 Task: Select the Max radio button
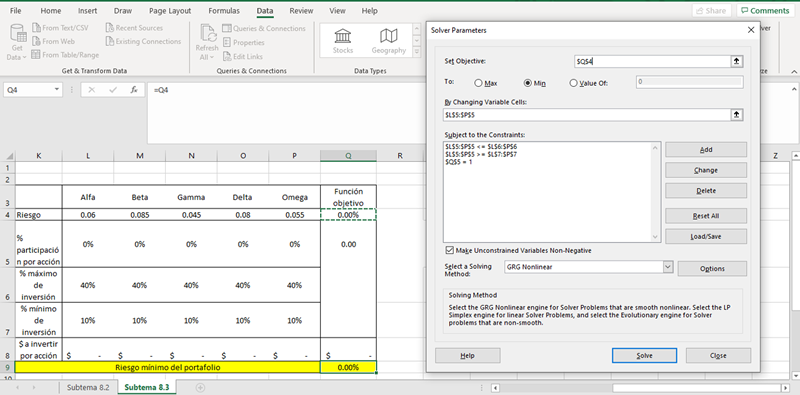pos(479,83)
